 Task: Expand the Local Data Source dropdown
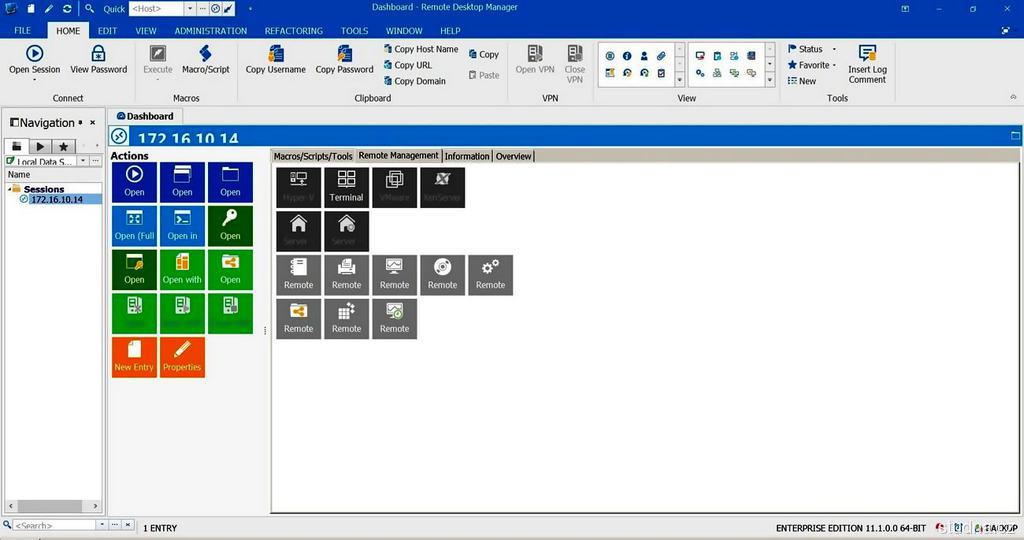(81, 161)
